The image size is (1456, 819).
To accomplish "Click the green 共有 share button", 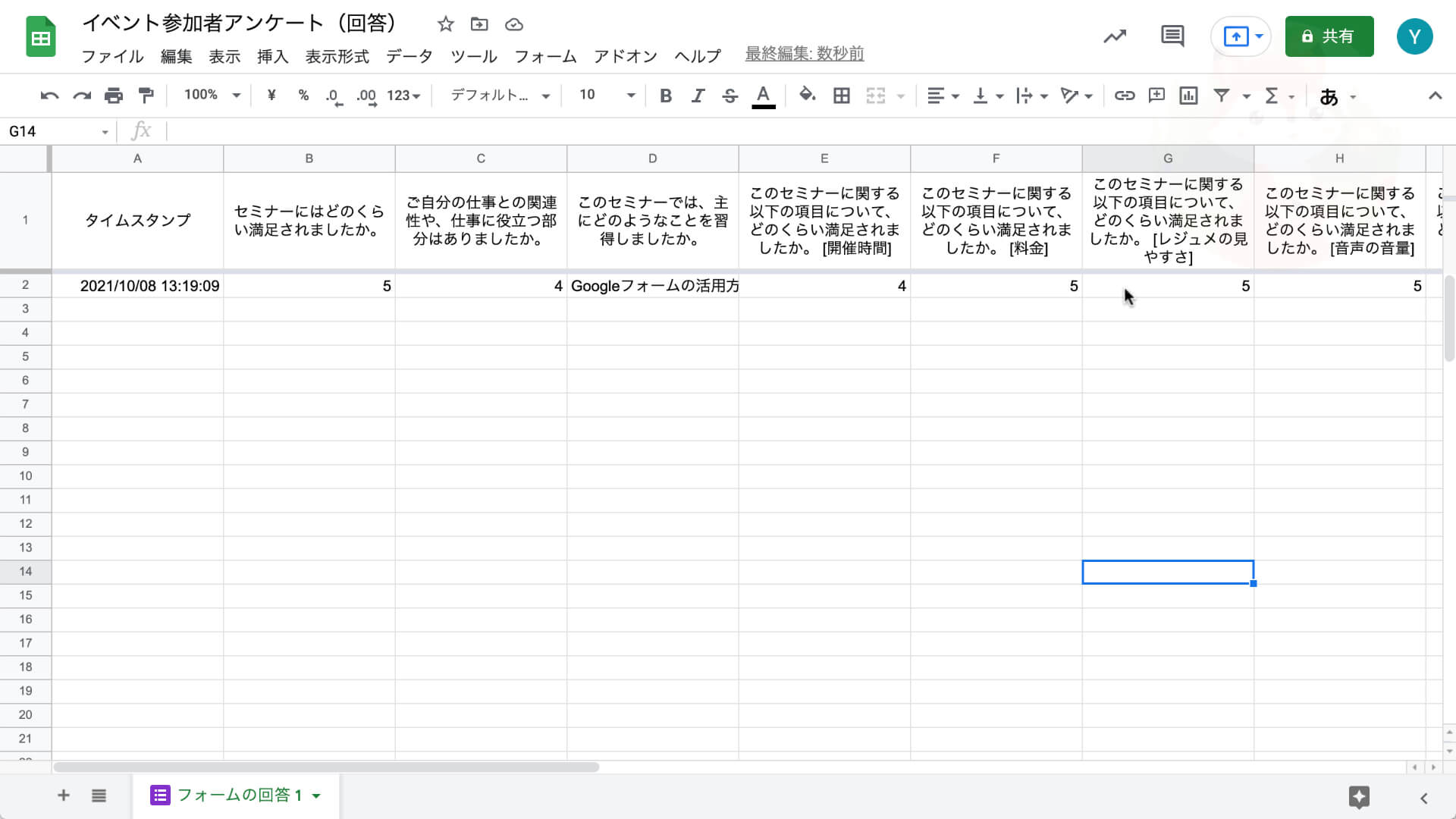I will pos(1329,36).
